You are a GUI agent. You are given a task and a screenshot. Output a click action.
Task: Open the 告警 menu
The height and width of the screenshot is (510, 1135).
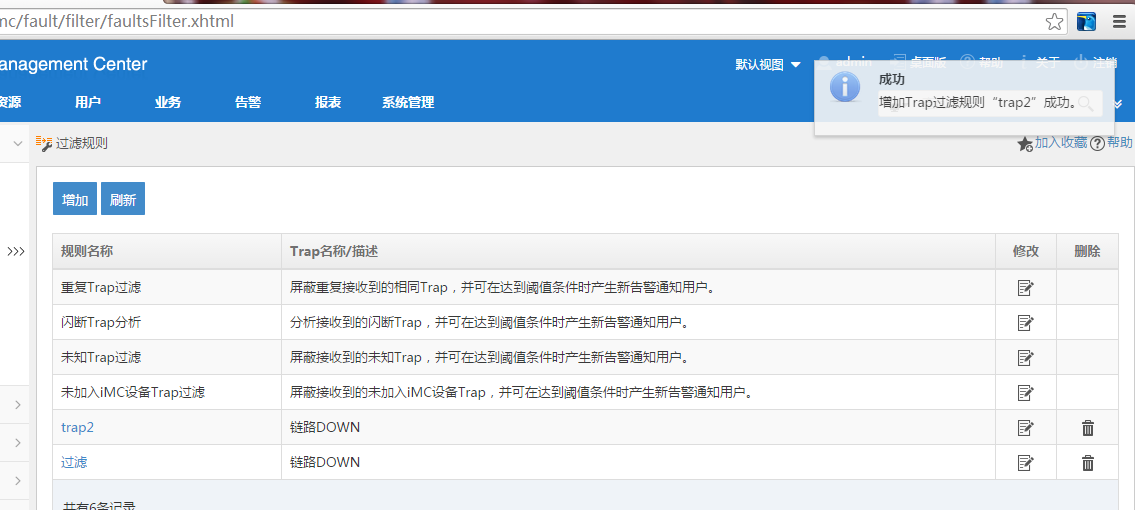[x=248, y=102]
